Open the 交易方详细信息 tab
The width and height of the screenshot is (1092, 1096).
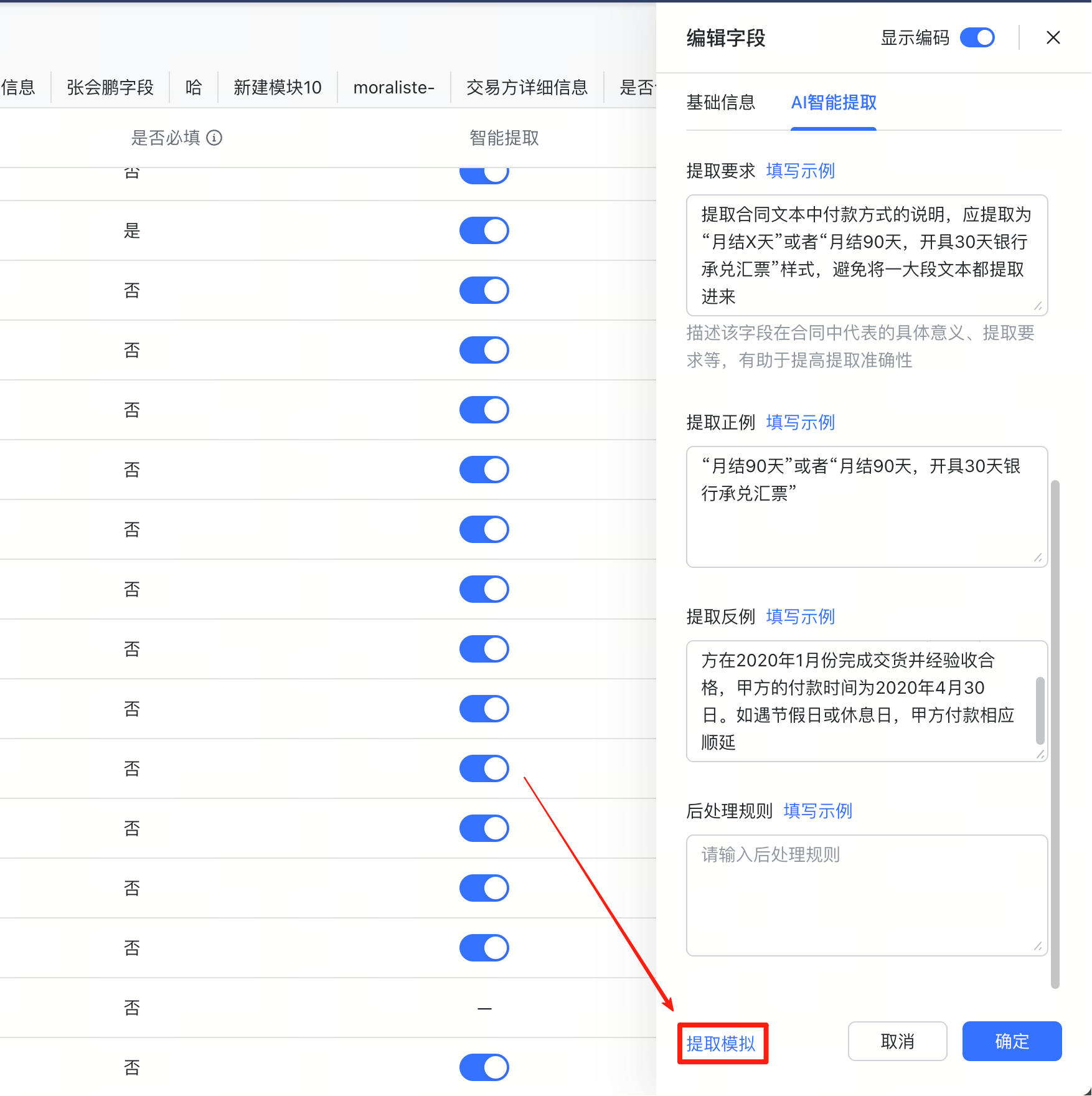coord(526,87)
